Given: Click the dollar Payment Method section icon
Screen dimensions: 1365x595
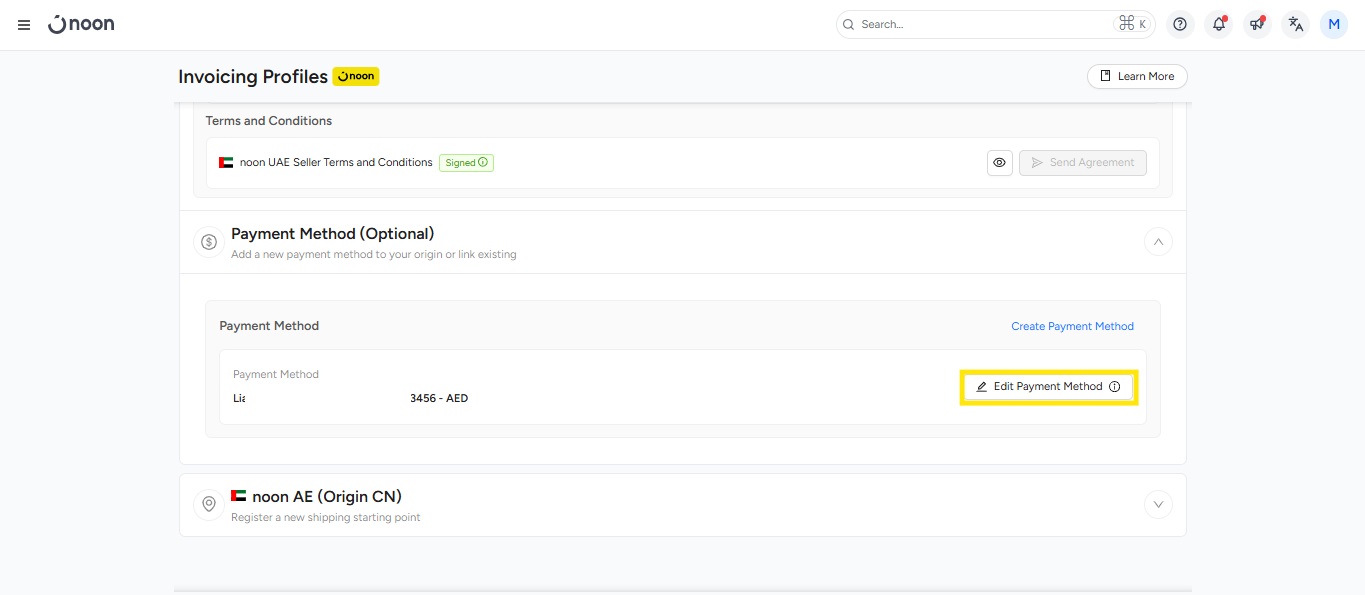Looking at the screenshot, I should click(x=209, y=242).
